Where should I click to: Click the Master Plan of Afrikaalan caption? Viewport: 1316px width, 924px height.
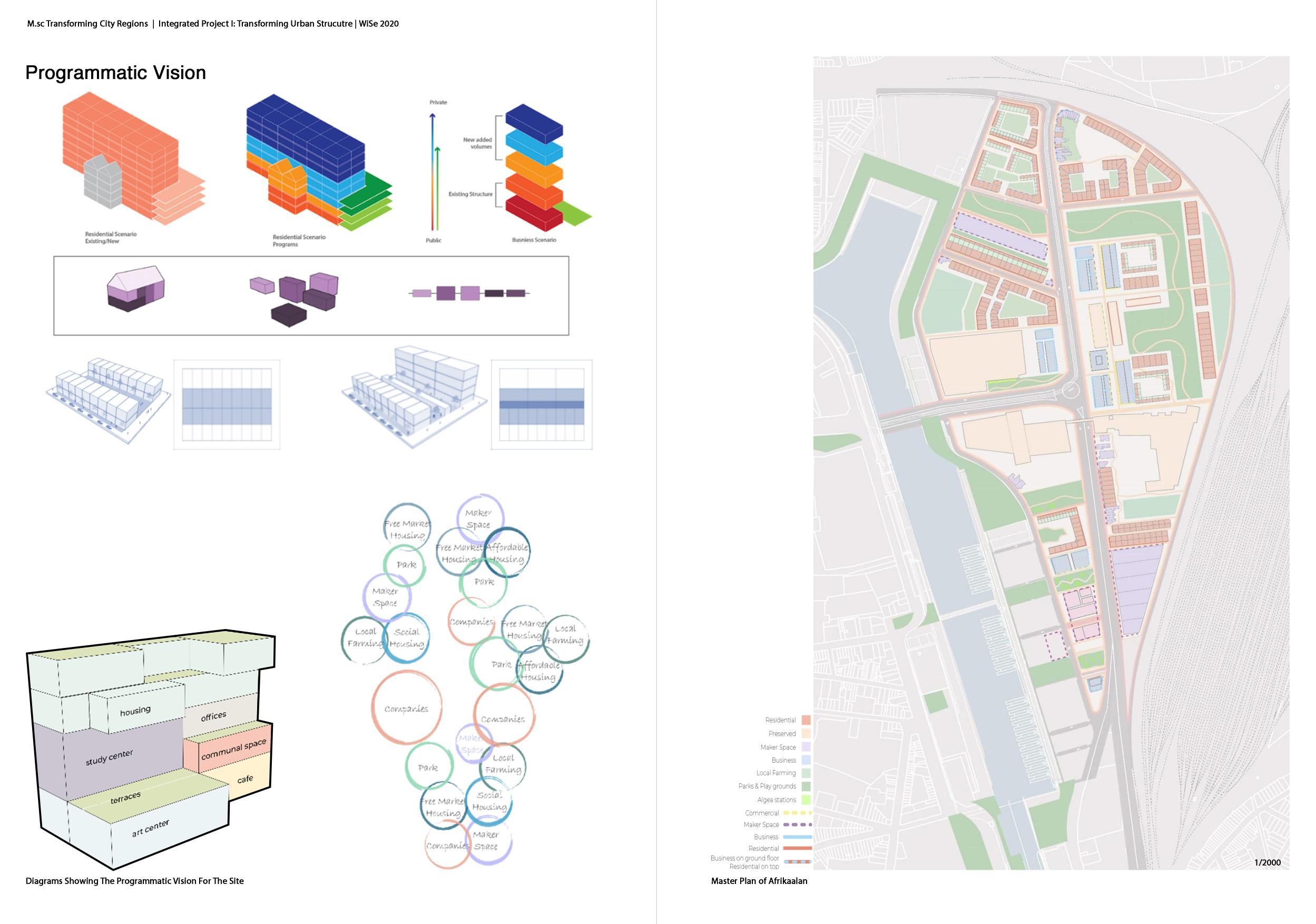[759, 881]
